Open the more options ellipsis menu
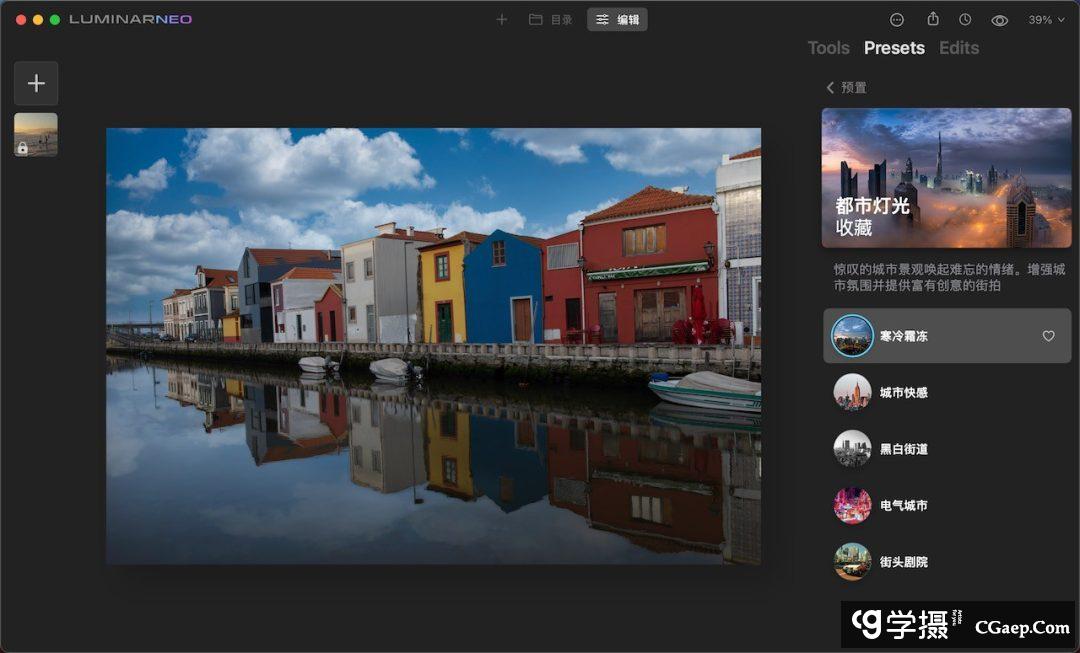The height and width of the screenshot is (653, 1080). pos(897,20)
